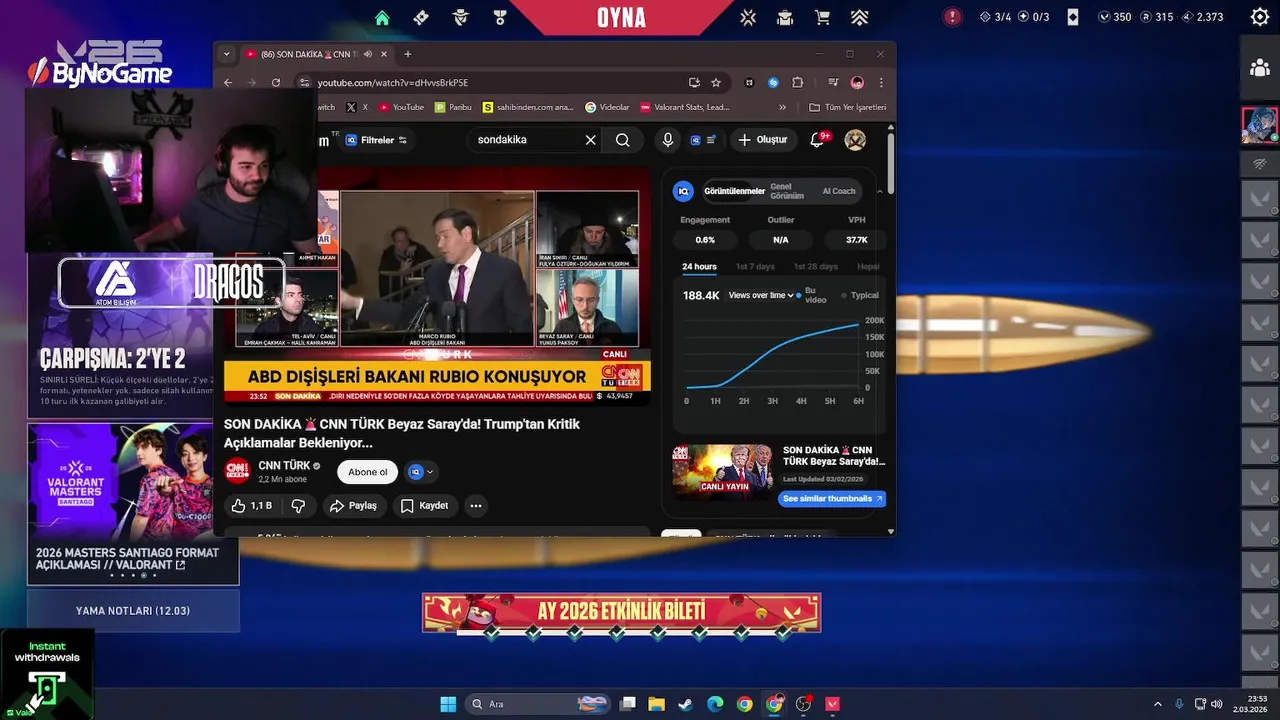Open the sahibinden.com bookmark
The width and height of the screenshot is (1280, 720).
pyautogui.click(x=529, y=107)
